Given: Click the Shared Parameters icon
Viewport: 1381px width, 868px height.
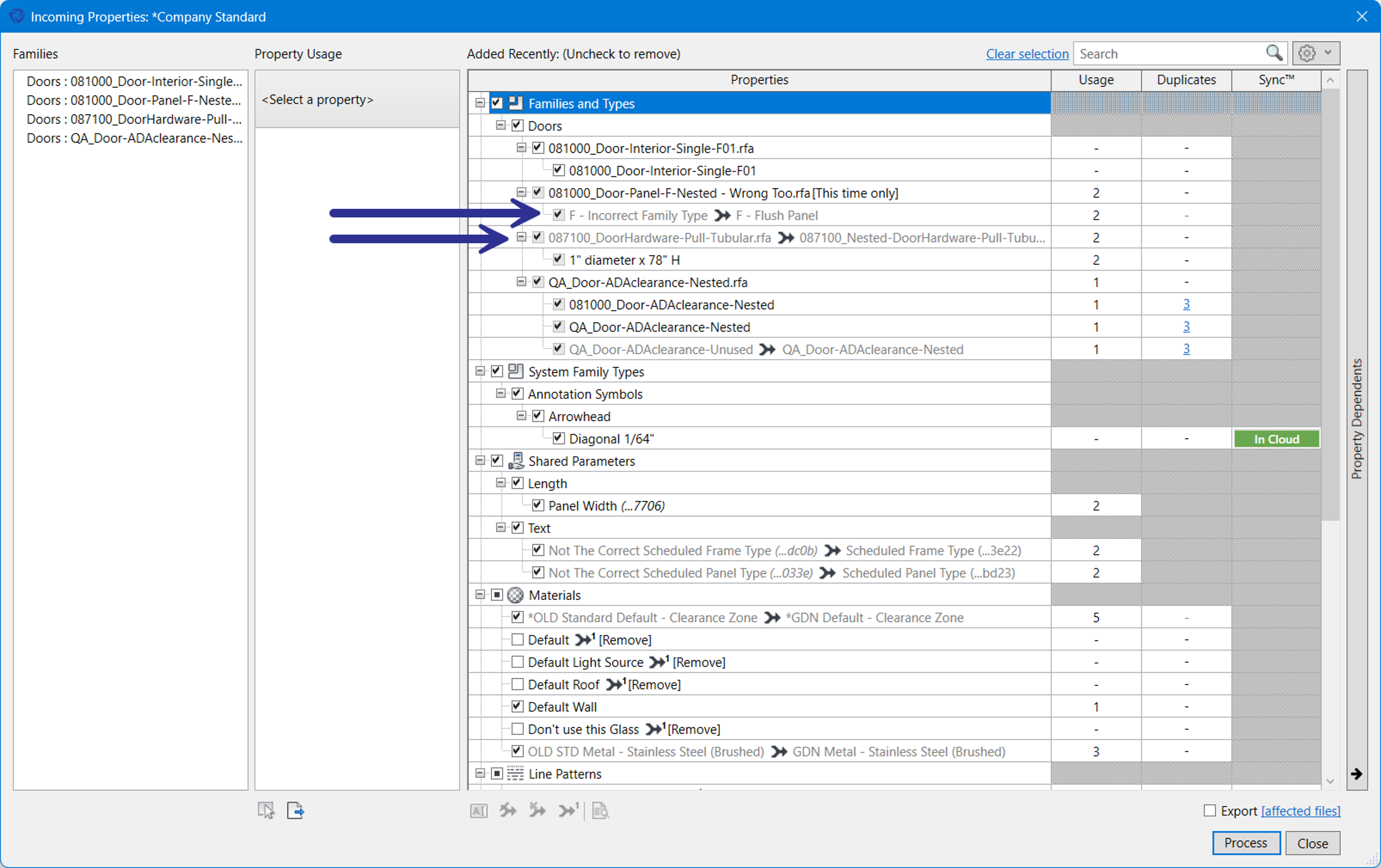Looking at the screenshot, I should coord(516,461).
